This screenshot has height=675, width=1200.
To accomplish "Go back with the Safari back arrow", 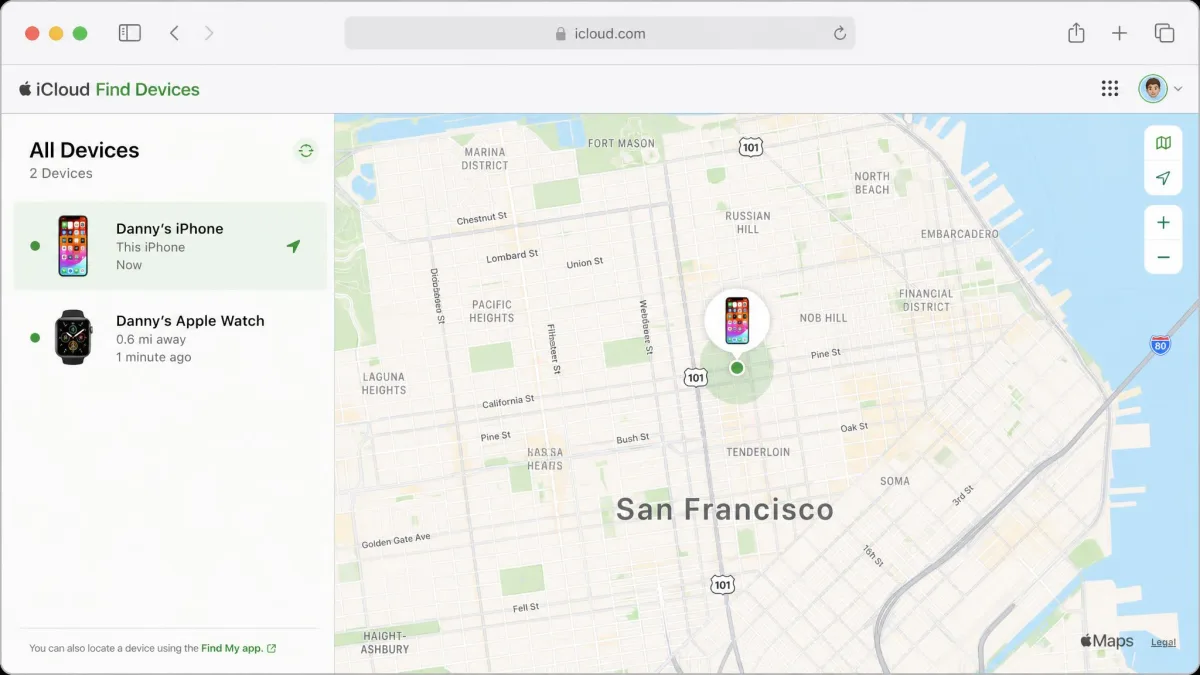I will (x=174, y=33).
